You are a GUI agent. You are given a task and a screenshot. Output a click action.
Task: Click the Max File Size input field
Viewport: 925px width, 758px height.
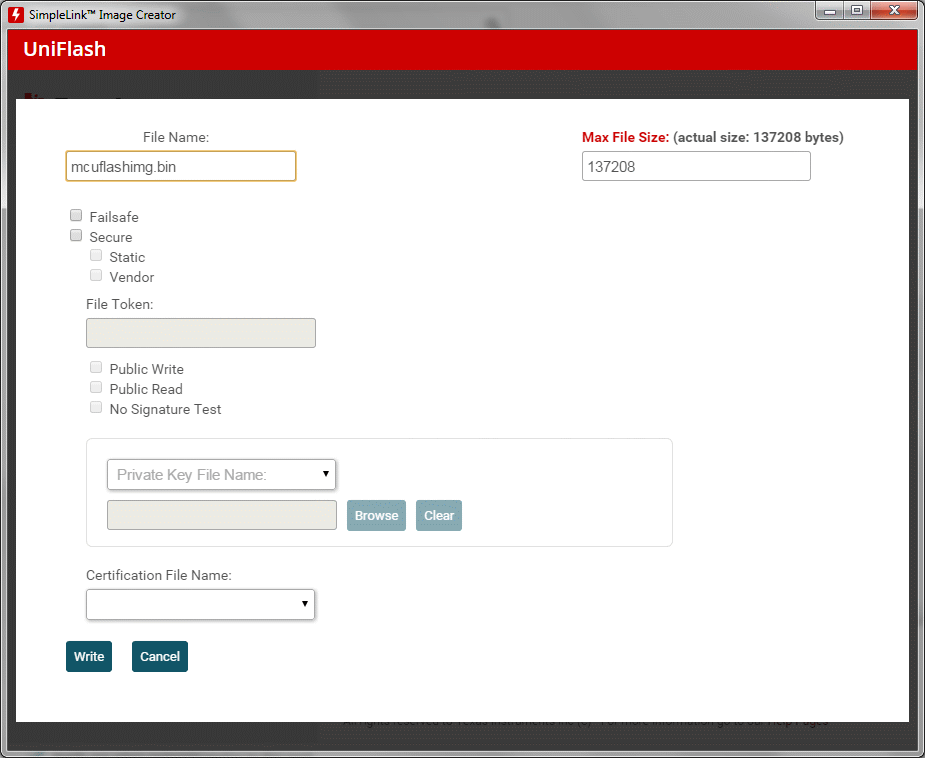click(x=696, y=166)
